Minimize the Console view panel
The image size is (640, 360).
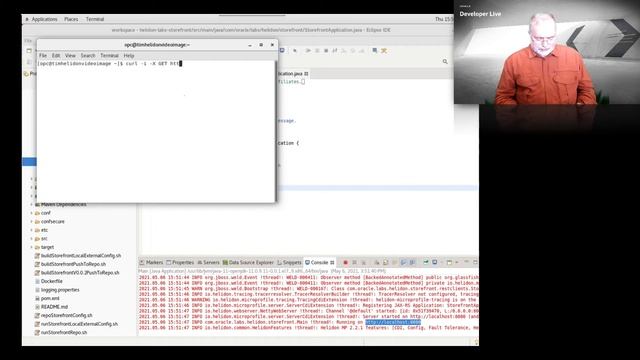[x=467, y=262]
